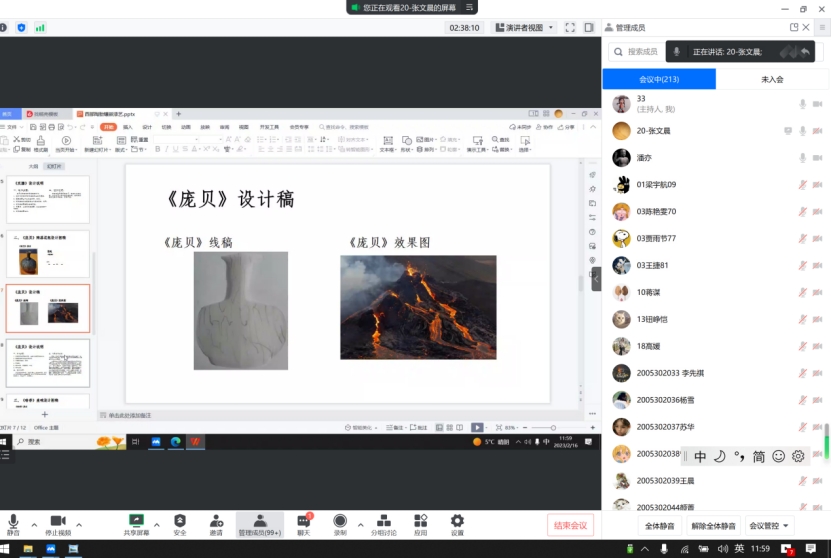Start recording with the 录制 icon

340,525
